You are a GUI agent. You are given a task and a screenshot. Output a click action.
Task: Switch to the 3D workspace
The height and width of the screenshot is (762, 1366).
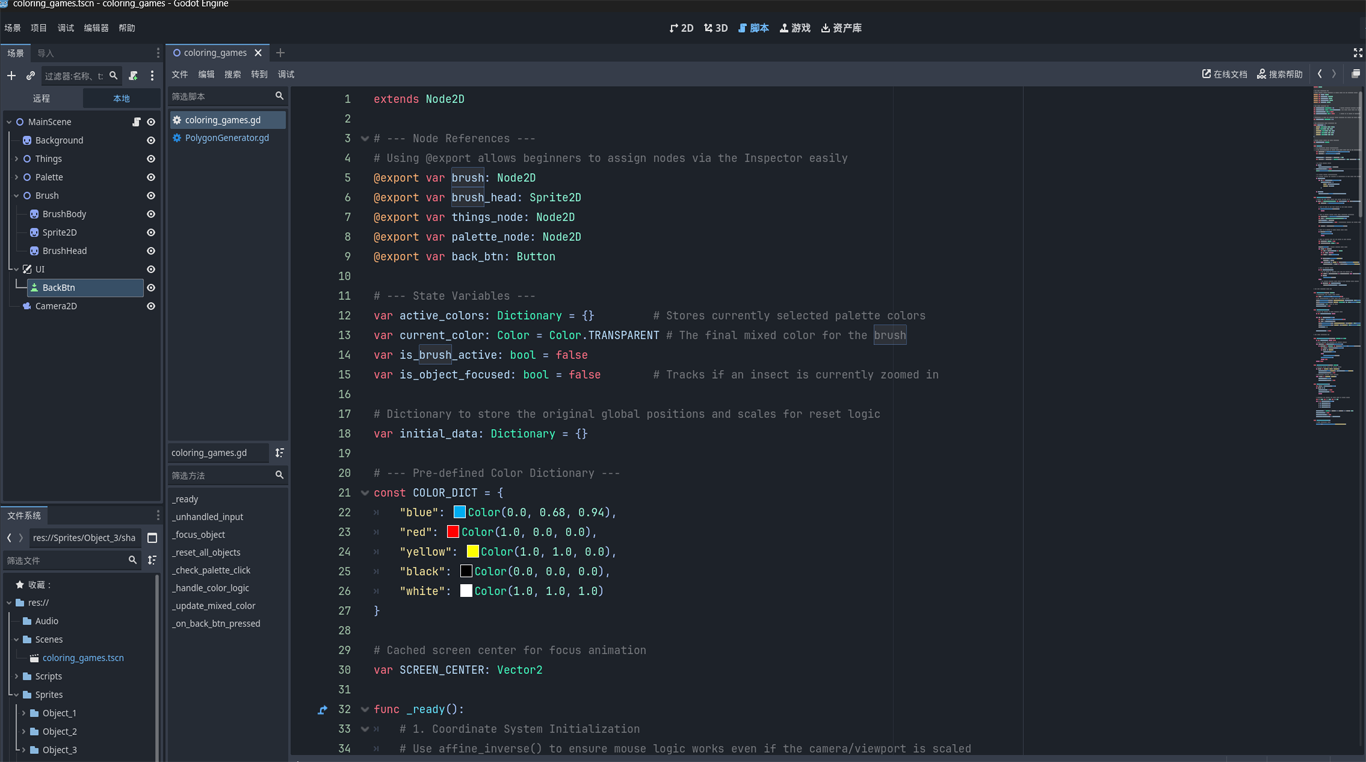pyautogui.click(x=716, y=28)
